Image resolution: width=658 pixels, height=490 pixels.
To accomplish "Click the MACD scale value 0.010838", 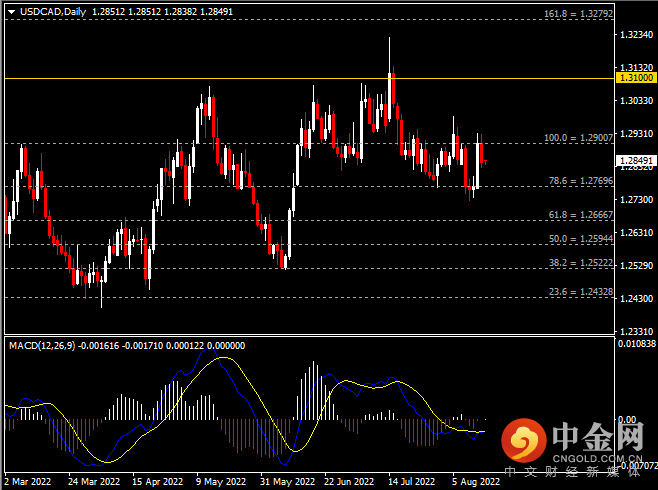I will click(x=637, y=344).
